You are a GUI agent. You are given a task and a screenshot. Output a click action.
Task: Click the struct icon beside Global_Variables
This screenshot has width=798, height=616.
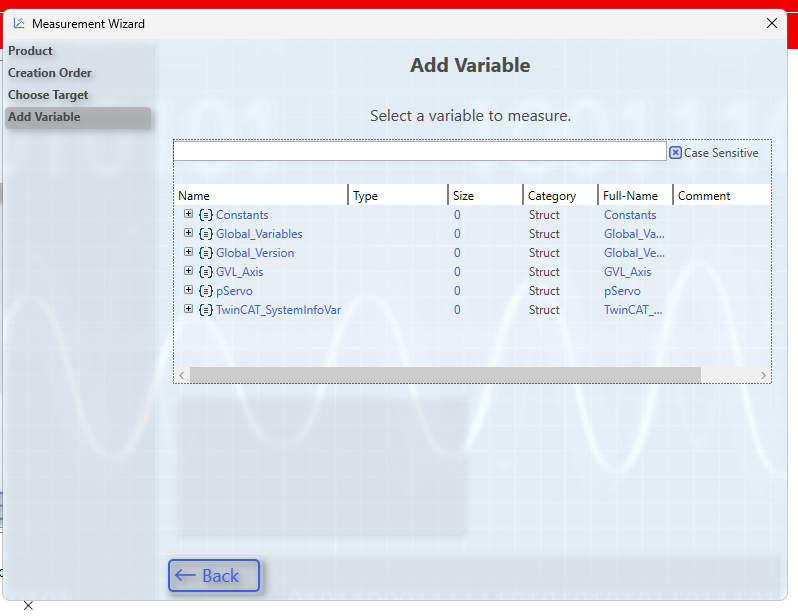coord(206,234)
